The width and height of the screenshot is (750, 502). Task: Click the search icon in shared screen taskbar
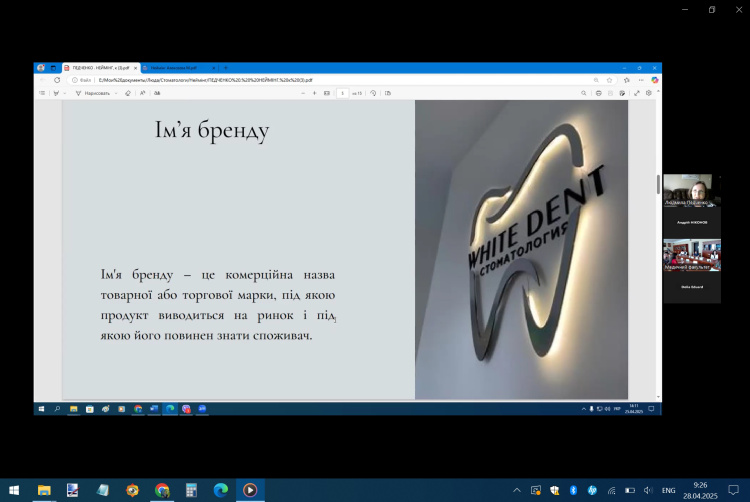click(57, 409)
